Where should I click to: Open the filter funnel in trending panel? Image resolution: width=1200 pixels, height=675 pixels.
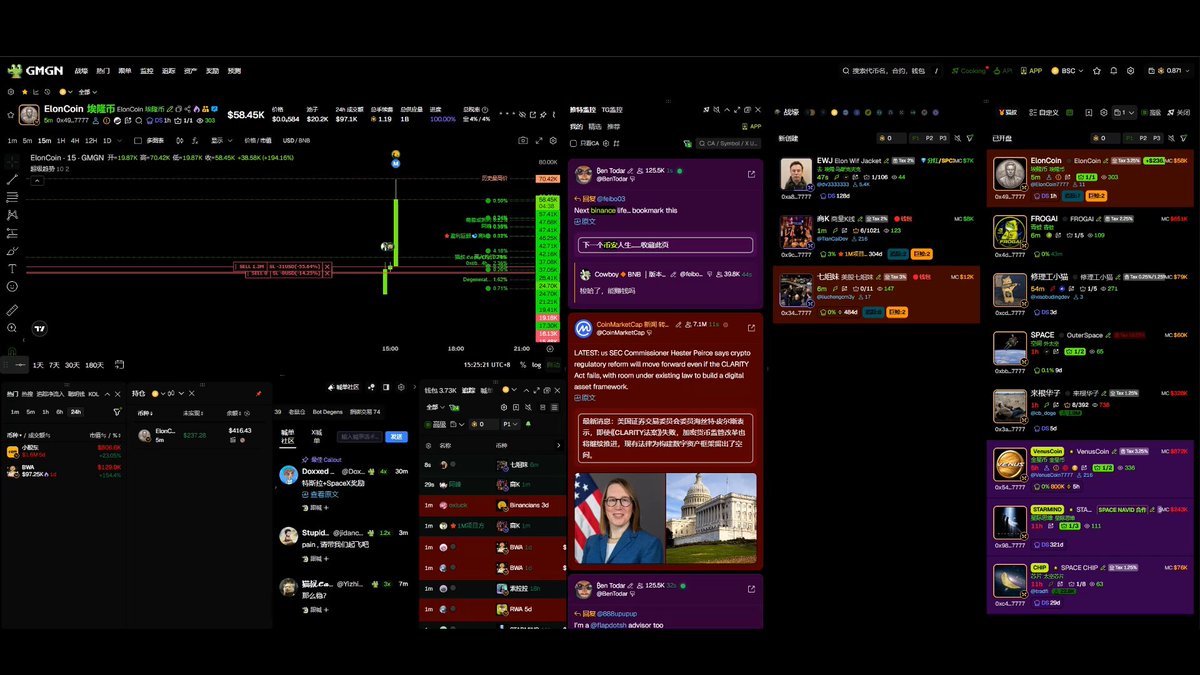(x=117, y=412)
